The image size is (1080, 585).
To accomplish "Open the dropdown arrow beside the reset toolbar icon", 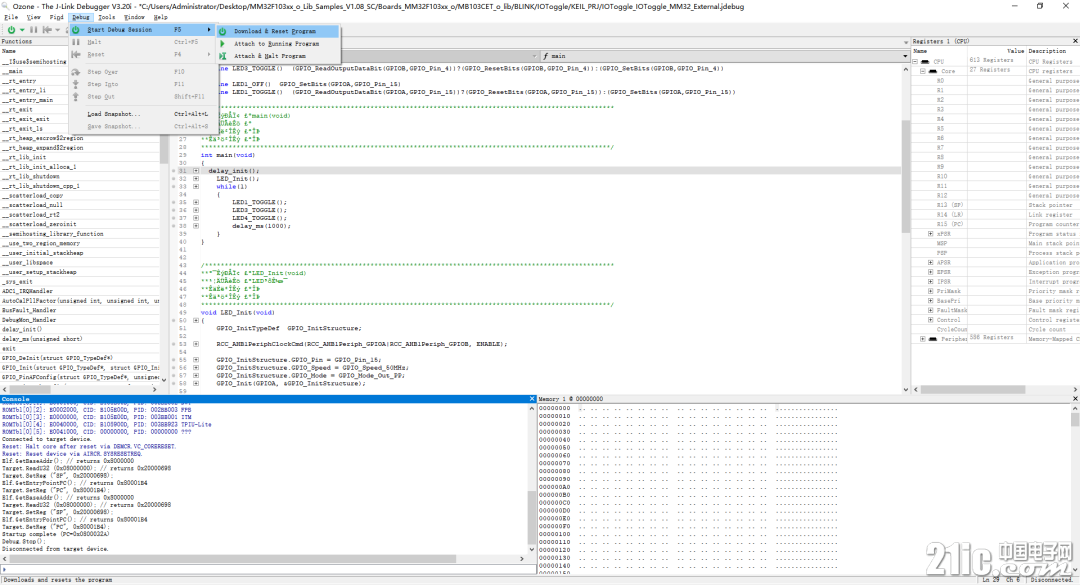I will point(57,30).
